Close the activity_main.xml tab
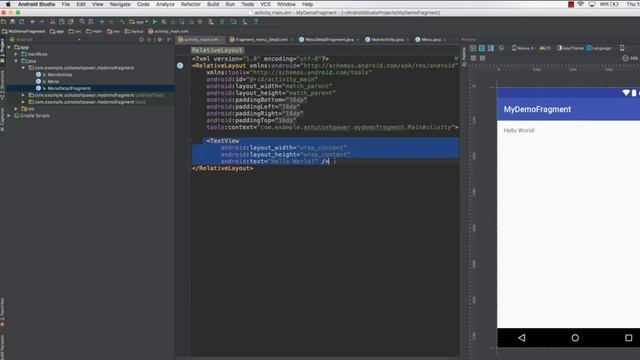 tap(222, 40)
